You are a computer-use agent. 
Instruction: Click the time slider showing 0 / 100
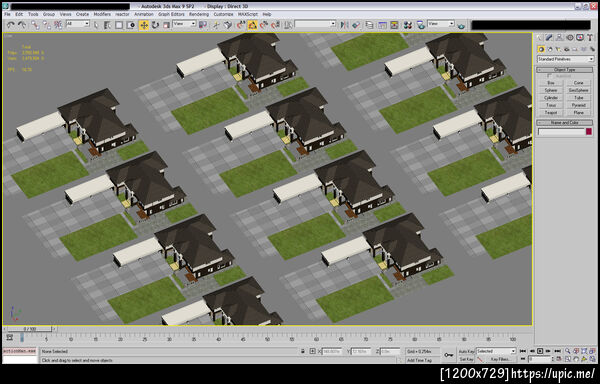[30, 329]
